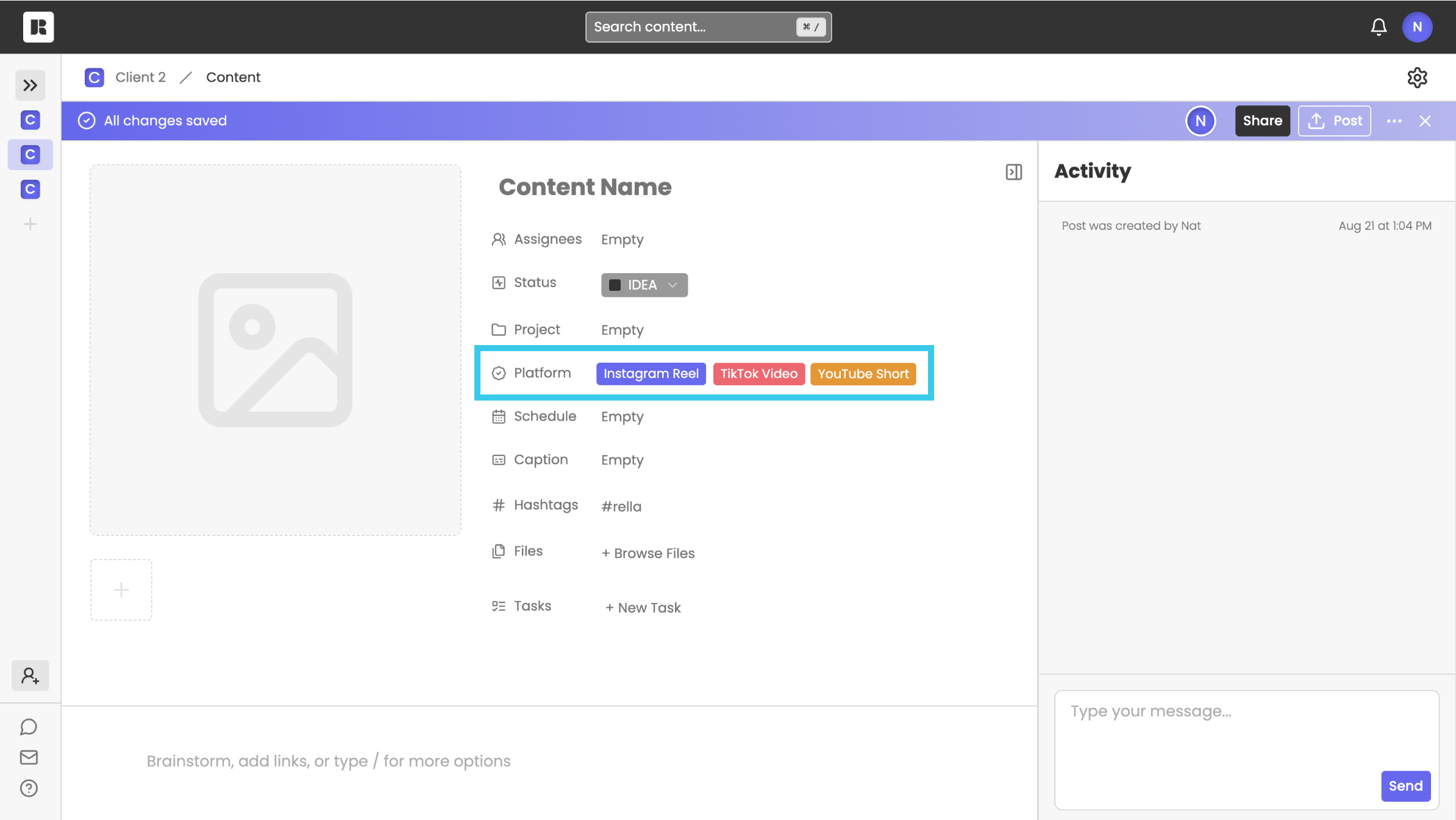Open the first C workspace icon in sidebar

click(30, 120)
